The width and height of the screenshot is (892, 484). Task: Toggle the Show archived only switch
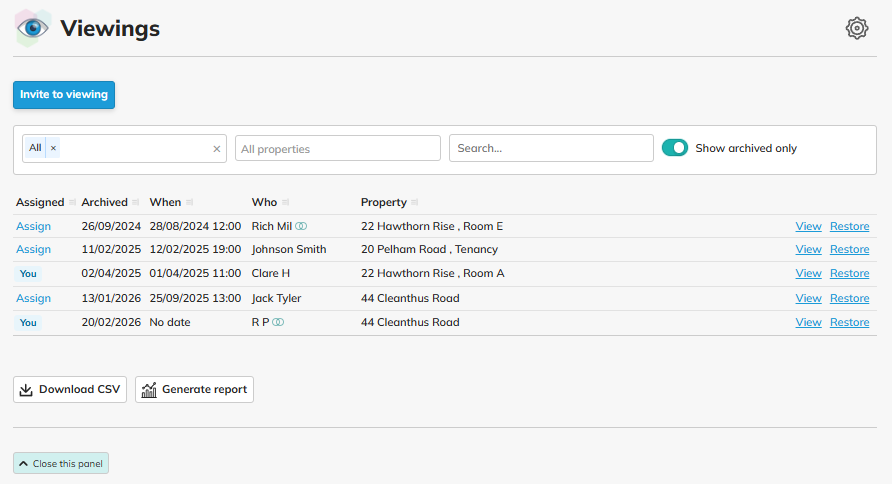click(675, 148)
